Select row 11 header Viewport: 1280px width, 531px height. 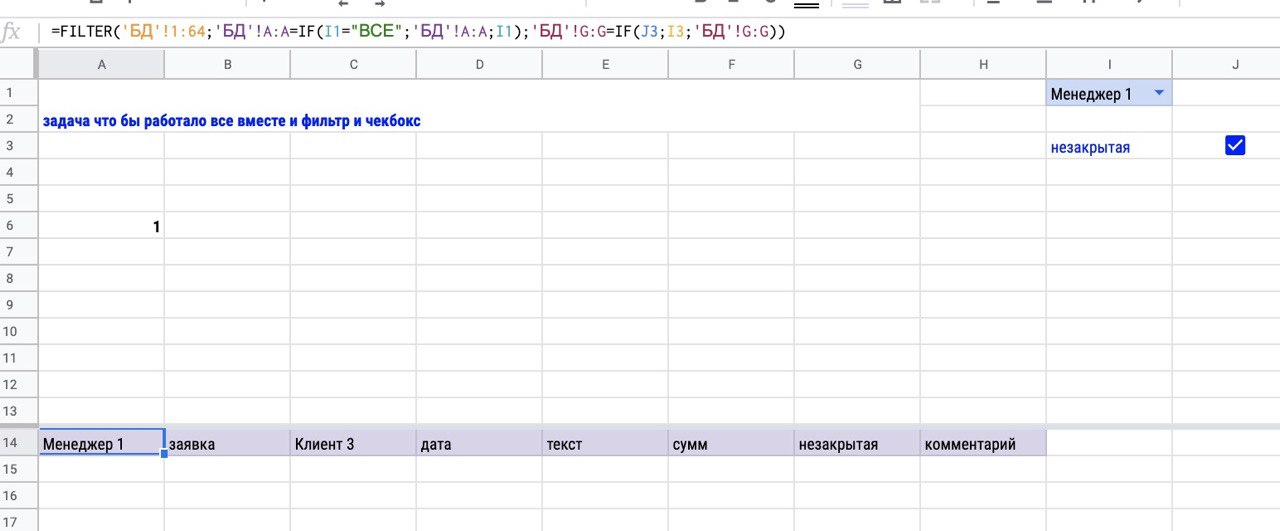18,358
